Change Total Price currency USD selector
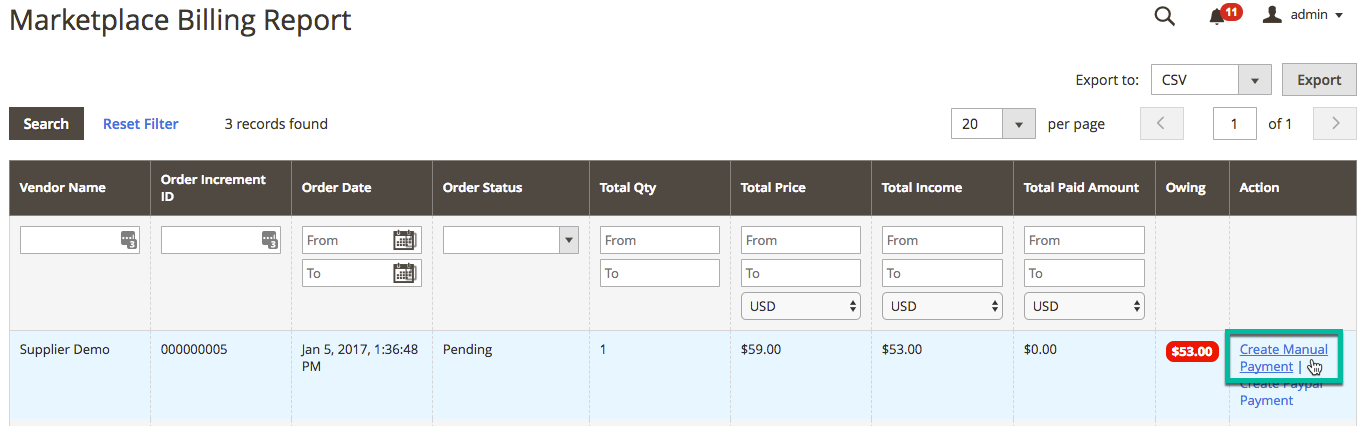The height and width of the screenshot is (426, 1366). [801, 306]
